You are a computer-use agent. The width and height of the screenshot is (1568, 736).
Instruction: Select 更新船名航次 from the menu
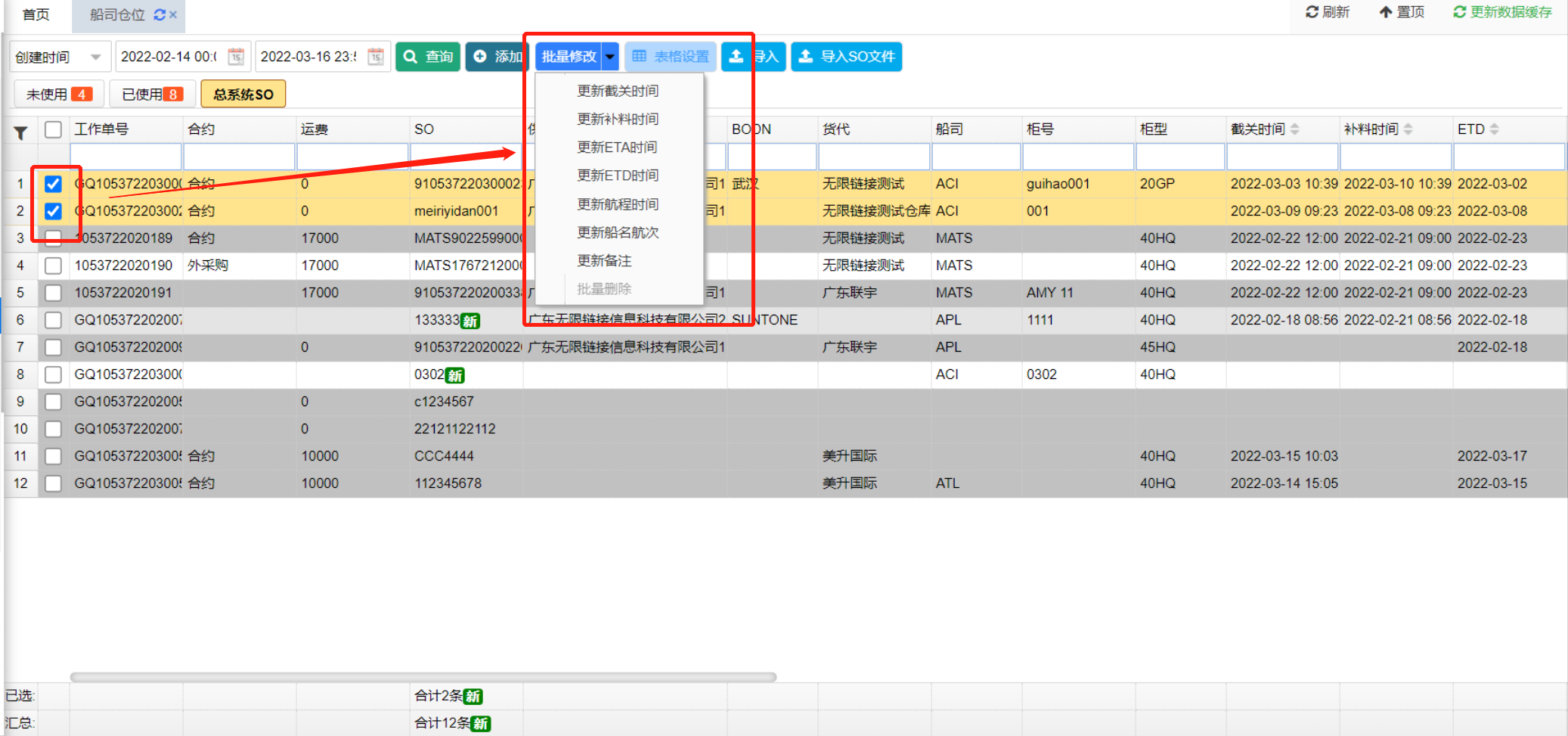[618, 232]
